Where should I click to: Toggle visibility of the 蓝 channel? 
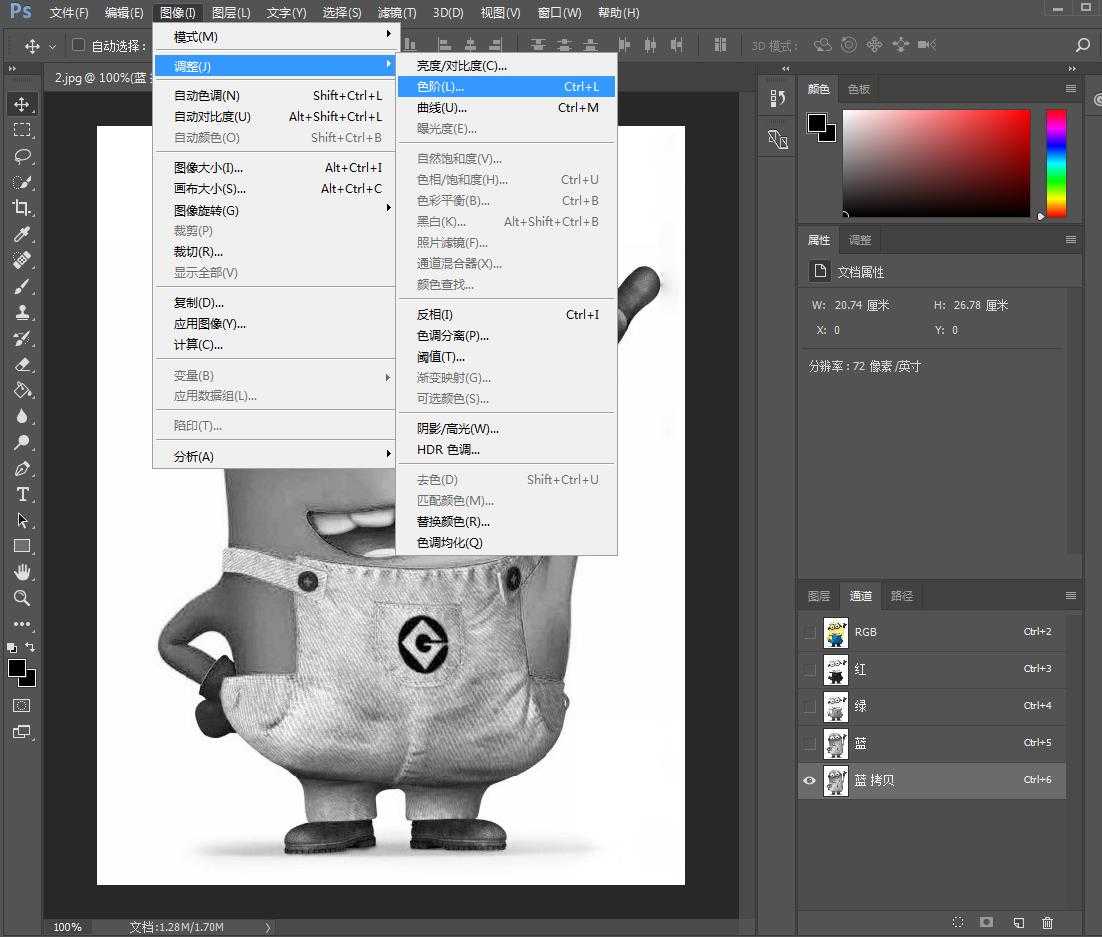[810, 743]
